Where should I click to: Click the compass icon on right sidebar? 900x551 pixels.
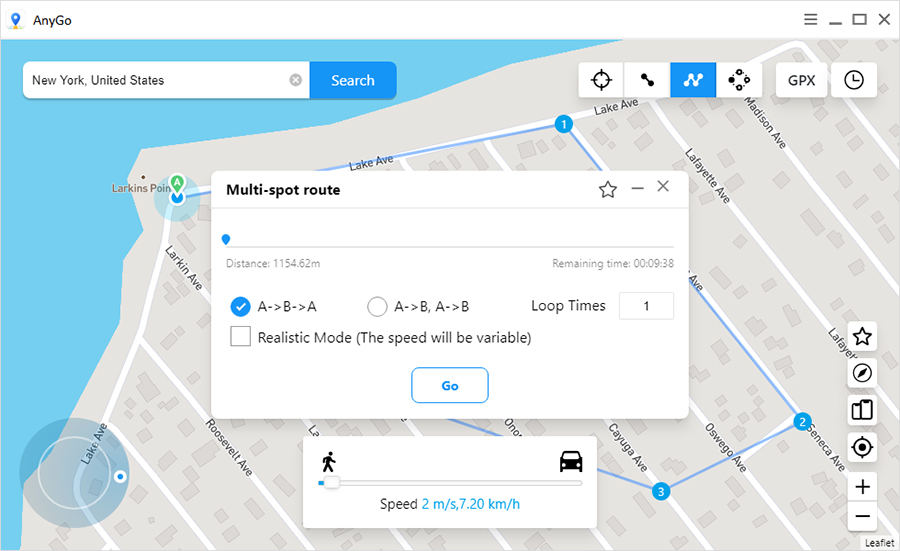(x=862, y=373)
